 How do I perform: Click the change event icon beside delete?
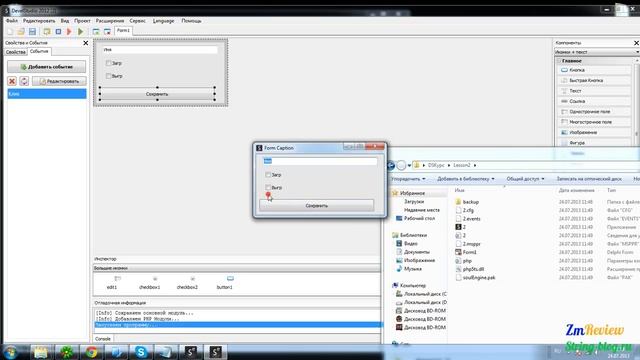click(24, 81)
